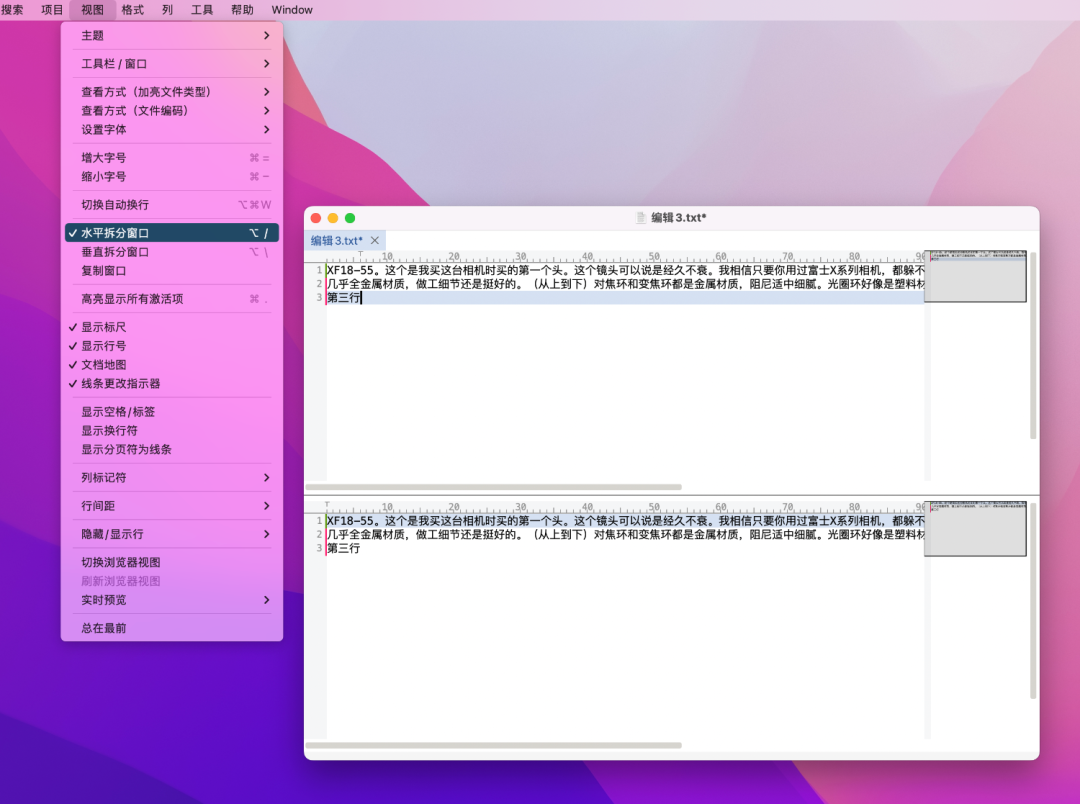This screenshot has height=804, width=1080.
Task: Open the 帮助 menu
Action: point(242,10)
